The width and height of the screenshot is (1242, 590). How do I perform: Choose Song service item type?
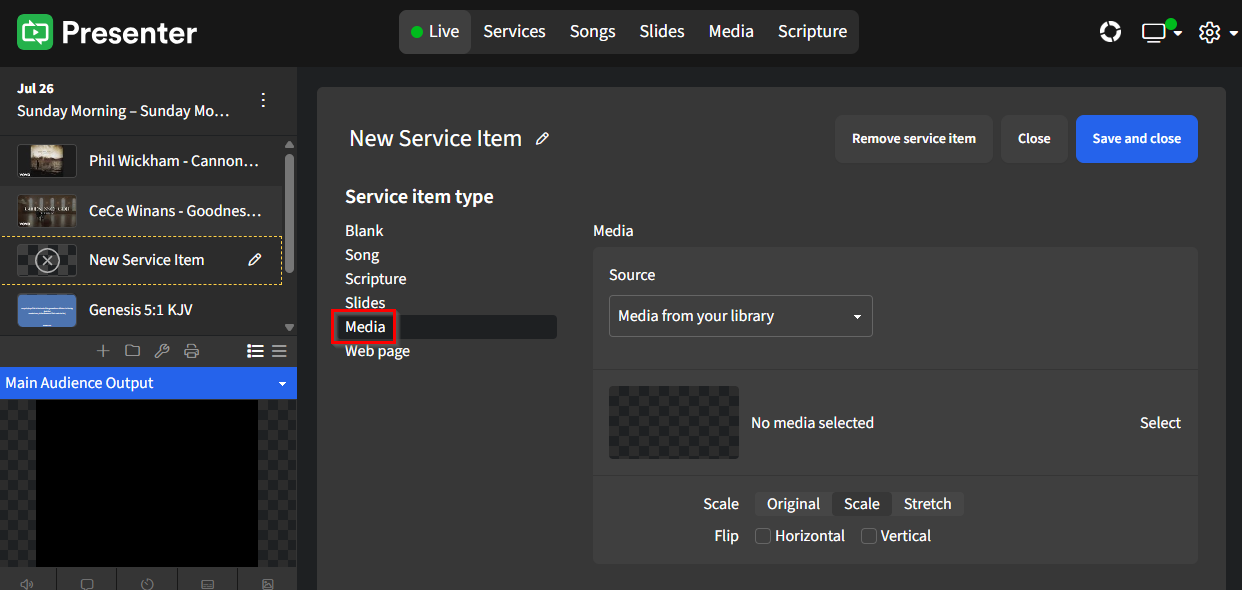click(x=362, y=255)
